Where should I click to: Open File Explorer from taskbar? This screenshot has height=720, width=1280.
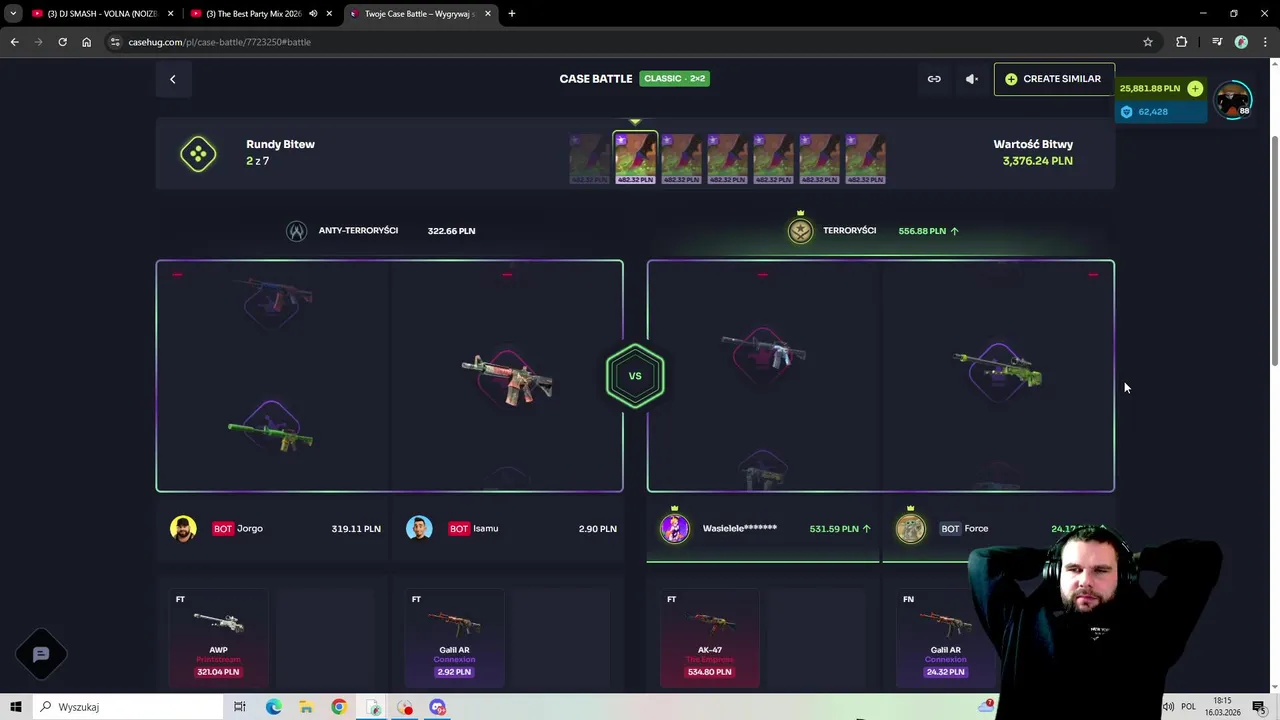pos(306,707)
